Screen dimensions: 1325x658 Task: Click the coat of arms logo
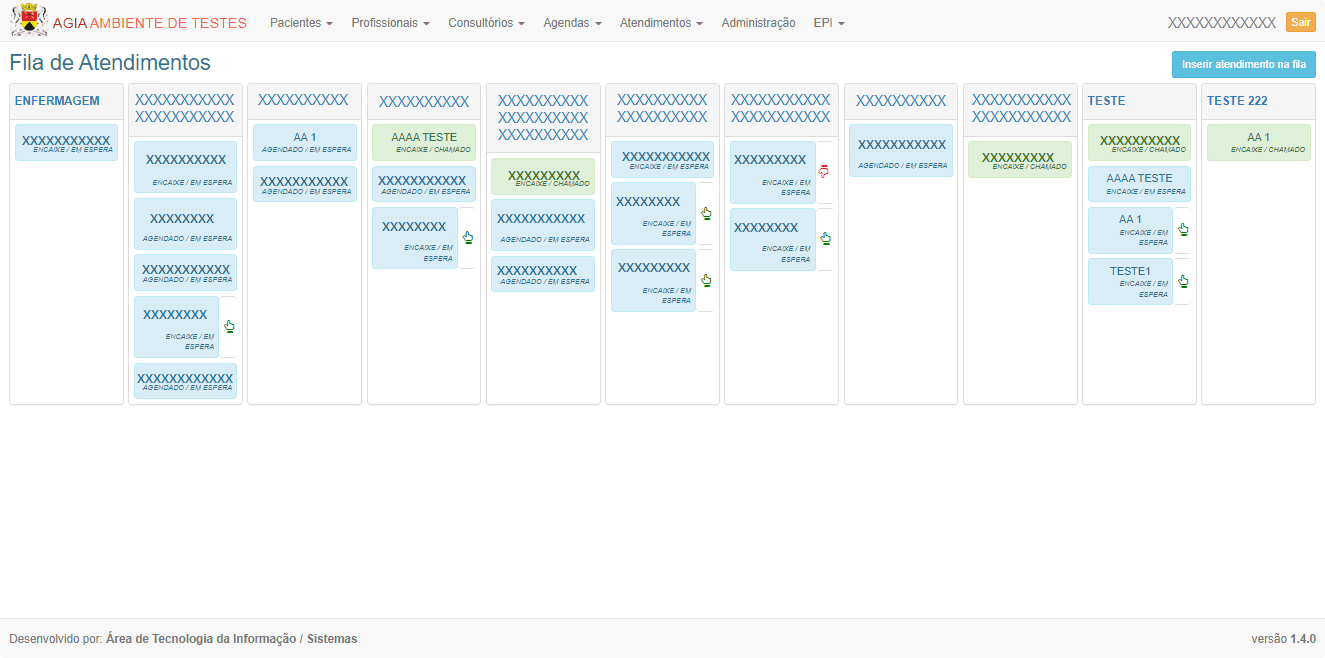[29, 20]
